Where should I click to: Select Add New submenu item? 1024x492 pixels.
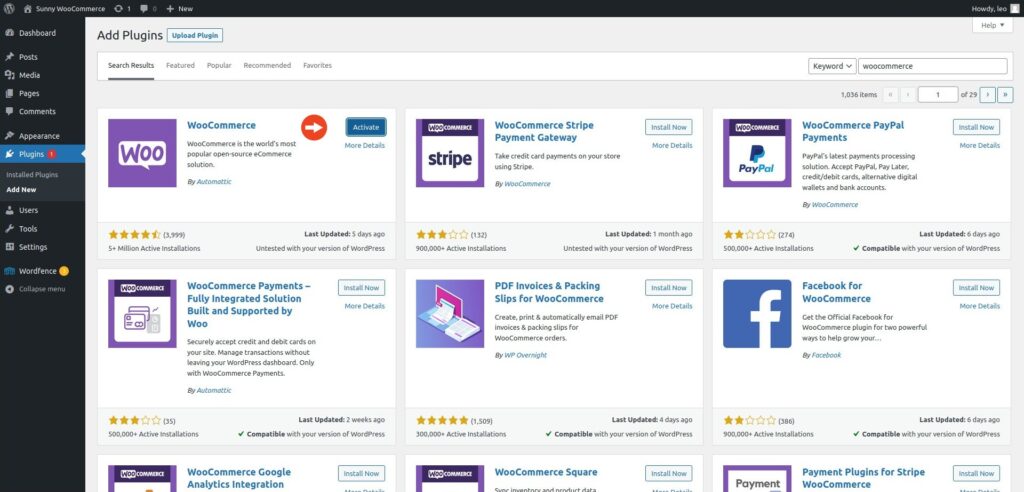point(21,189)
